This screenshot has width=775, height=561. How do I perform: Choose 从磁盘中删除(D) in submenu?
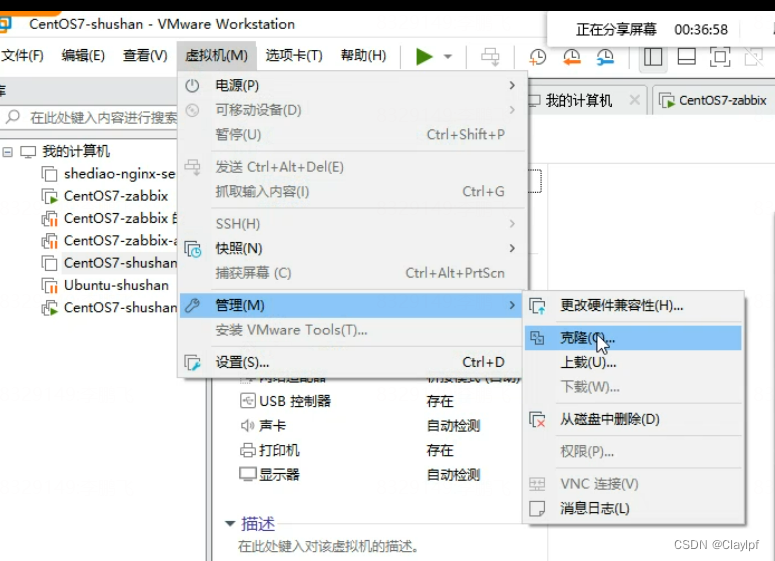634,420
